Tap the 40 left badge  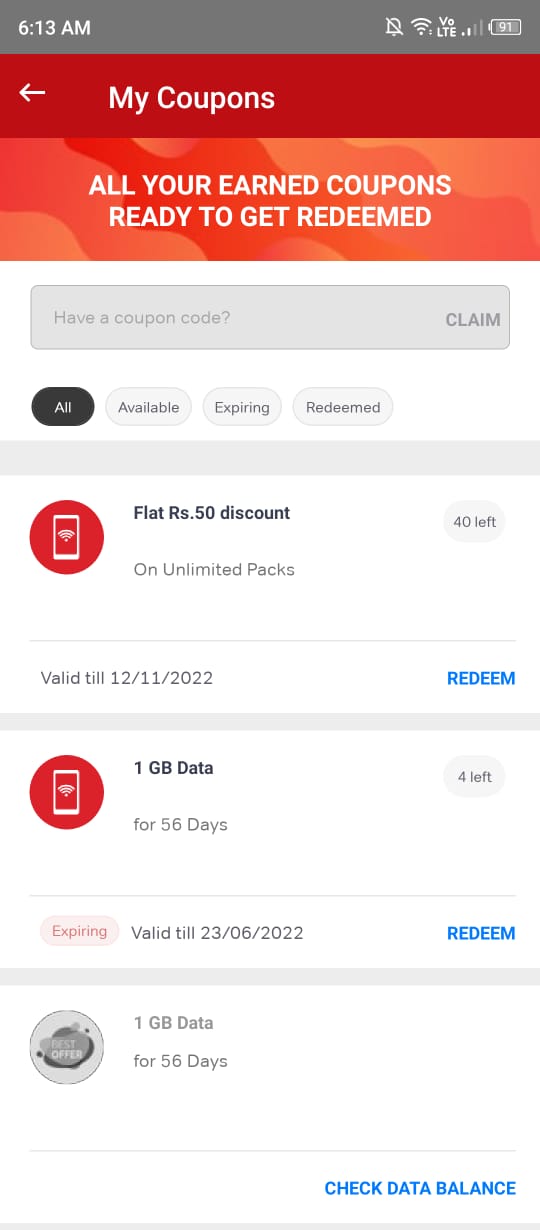(x=475, y=522)
